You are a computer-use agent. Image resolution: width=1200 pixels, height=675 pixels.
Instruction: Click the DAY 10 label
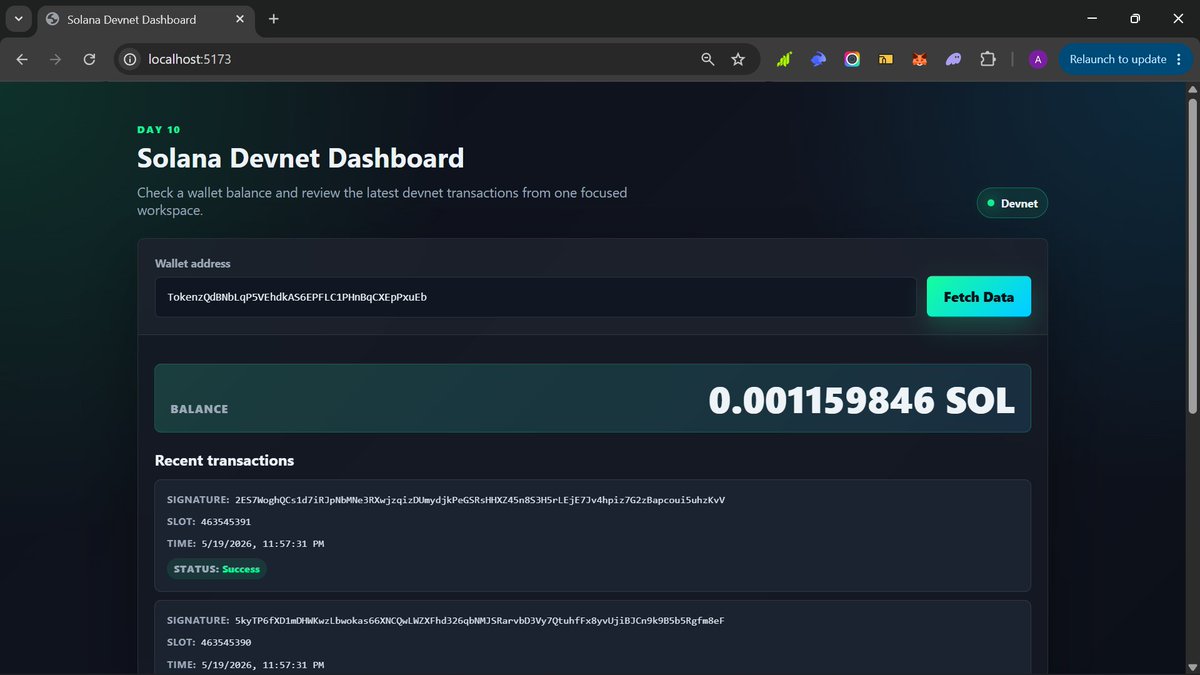pos(159,130)
